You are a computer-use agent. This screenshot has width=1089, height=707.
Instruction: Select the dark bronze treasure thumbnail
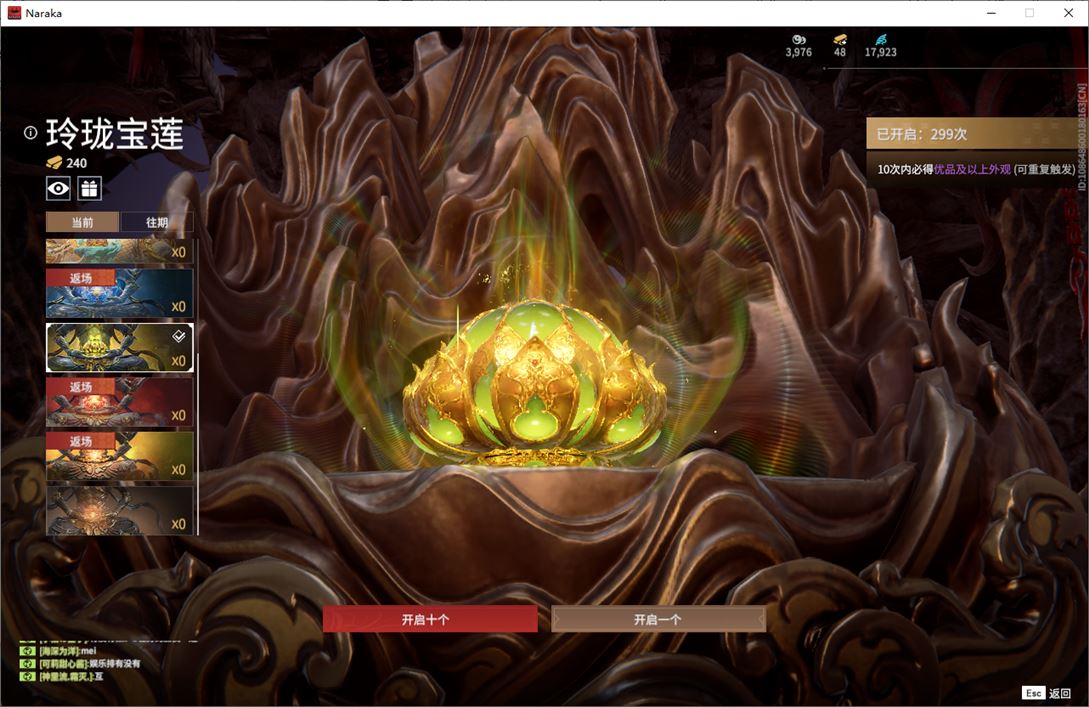tap(119, 510)
